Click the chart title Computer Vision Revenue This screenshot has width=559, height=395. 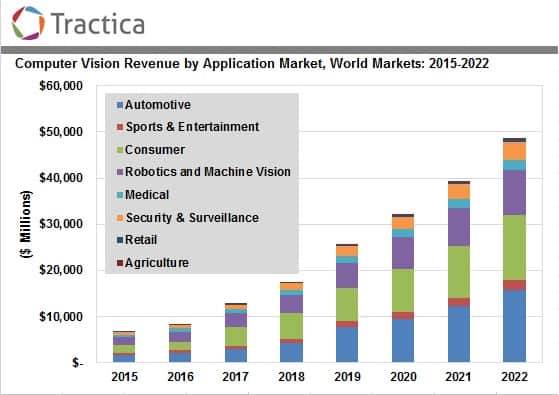coord(252,64)
